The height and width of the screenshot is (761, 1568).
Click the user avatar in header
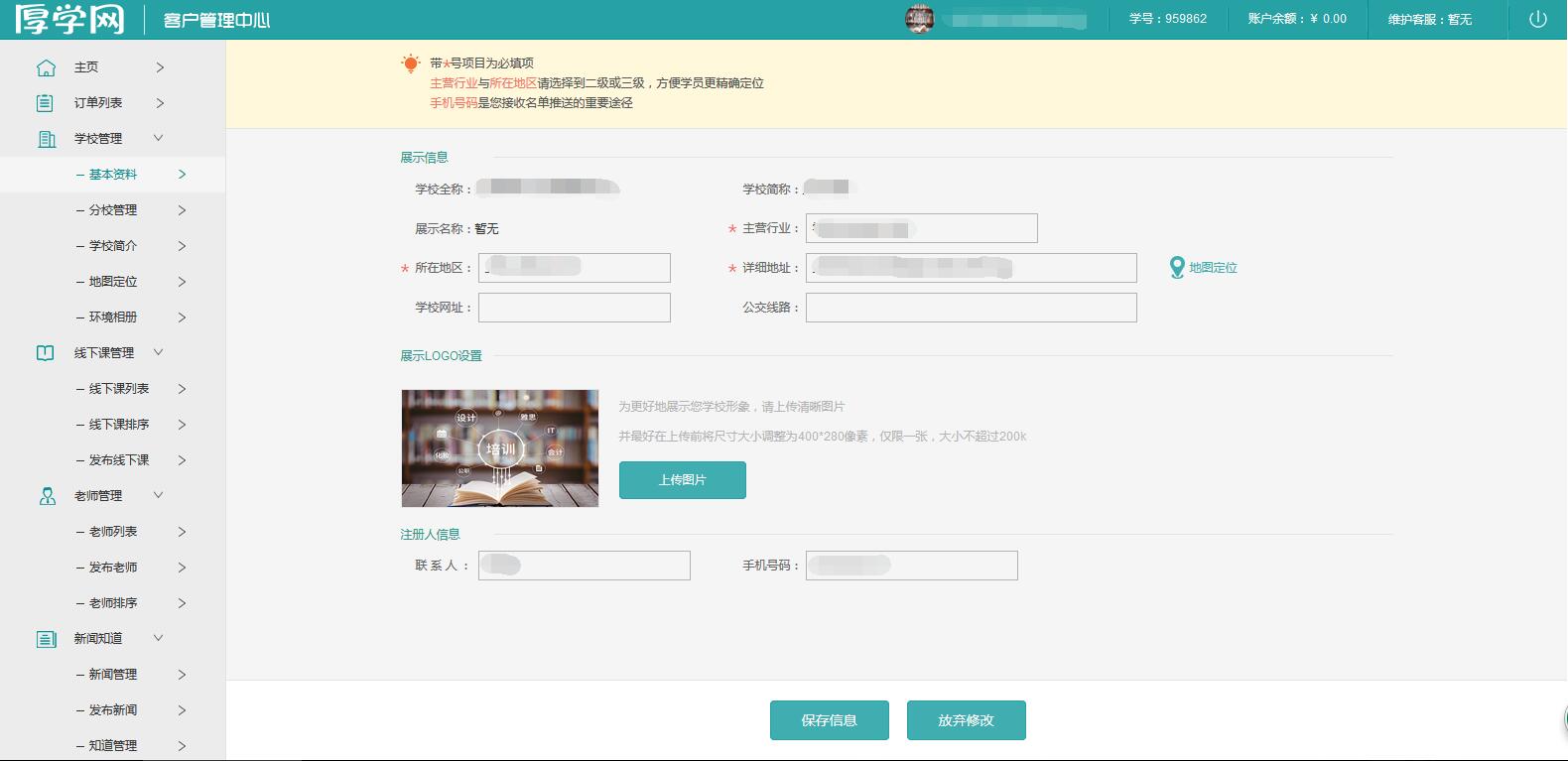[x=920, y=19]
